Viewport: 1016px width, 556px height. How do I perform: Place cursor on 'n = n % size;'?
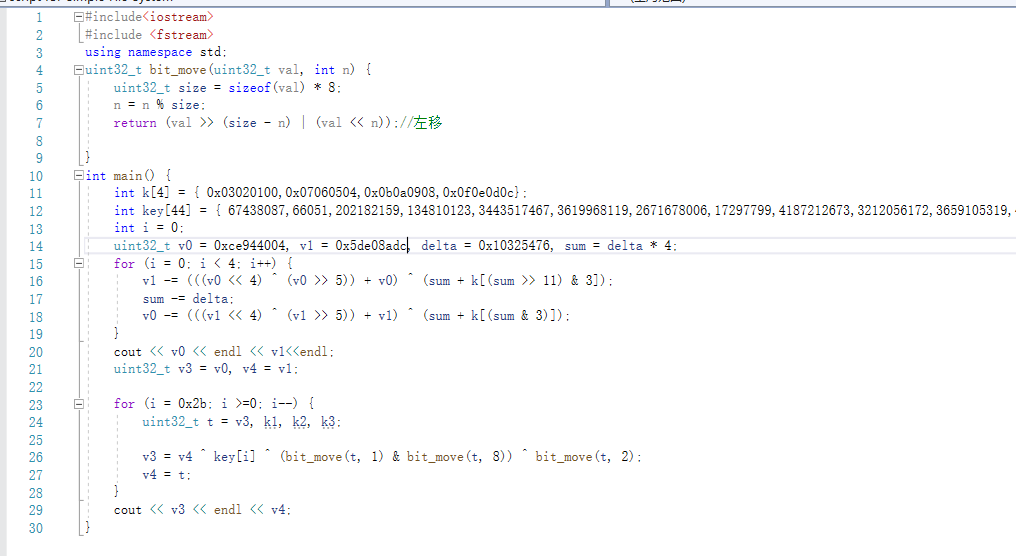[159, 105]
